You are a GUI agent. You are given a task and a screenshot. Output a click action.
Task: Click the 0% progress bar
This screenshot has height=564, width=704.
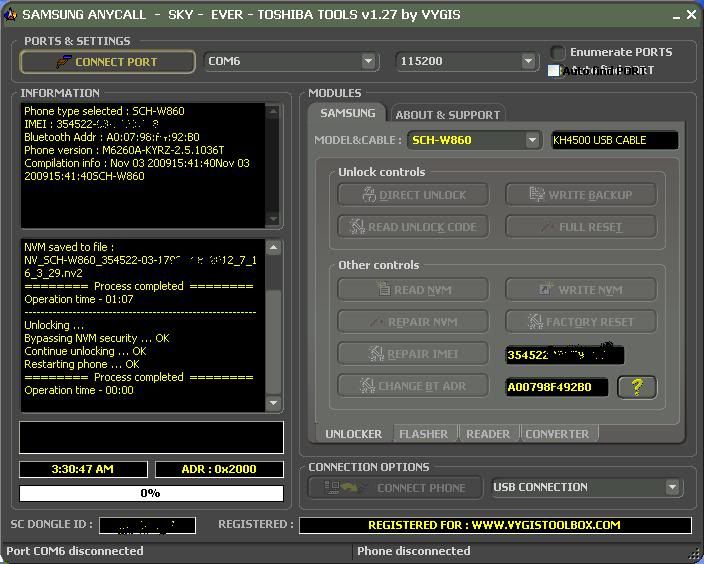pyautogui.click(x=151, y=493)
